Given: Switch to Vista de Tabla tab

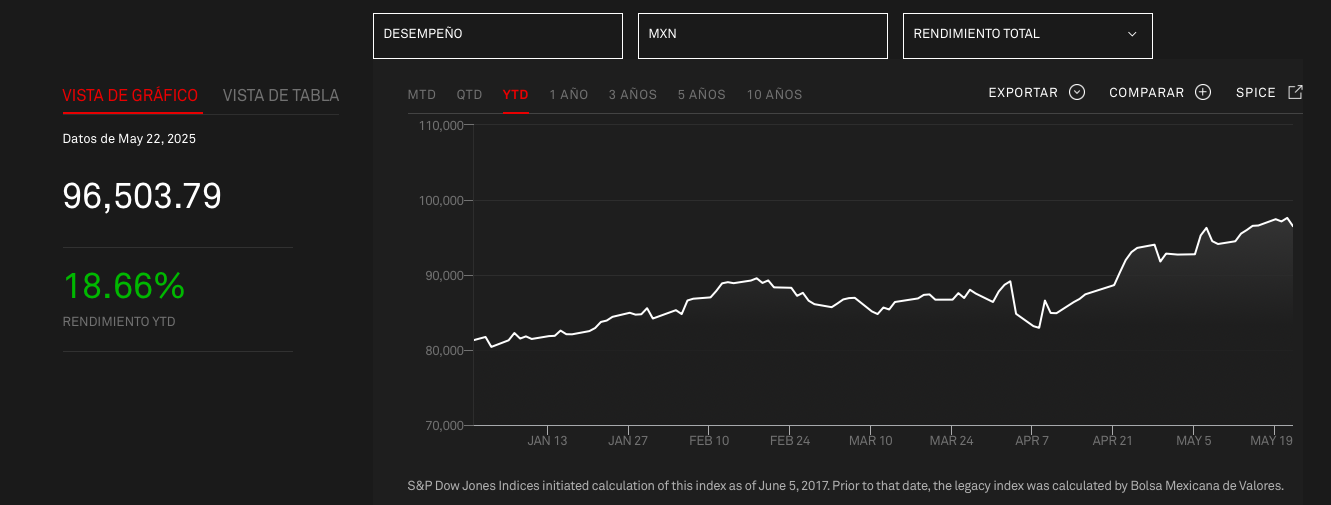Looking at the screenshot, I should [281, 96].
